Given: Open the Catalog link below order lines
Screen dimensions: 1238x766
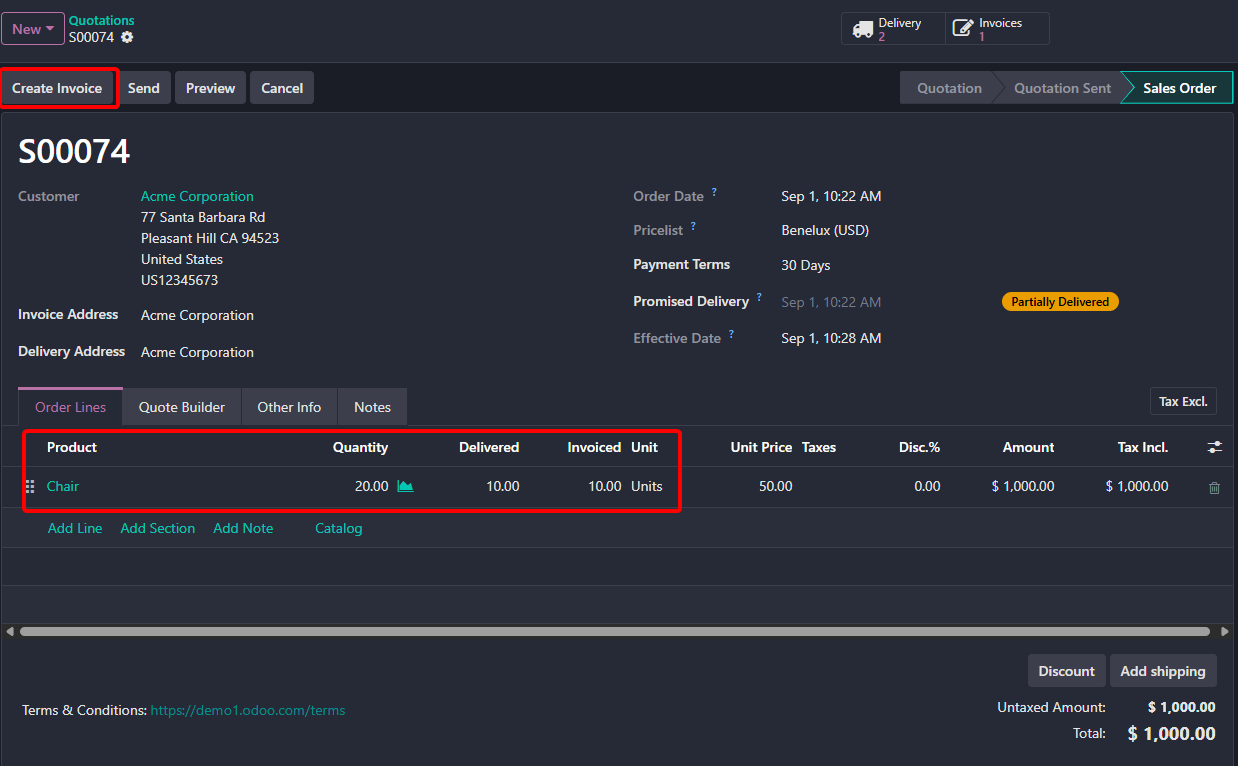Looking at the screenshot, I should pos(338,528).
